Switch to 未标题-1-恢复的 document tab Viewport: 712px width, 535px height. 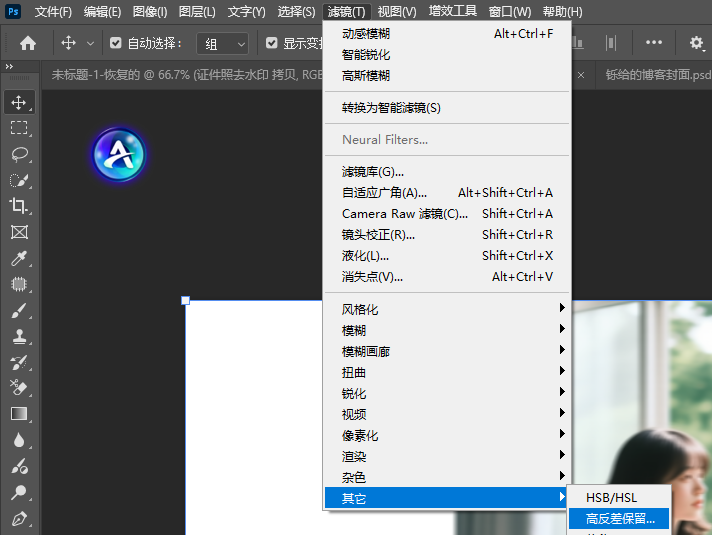tap(186, 74)
